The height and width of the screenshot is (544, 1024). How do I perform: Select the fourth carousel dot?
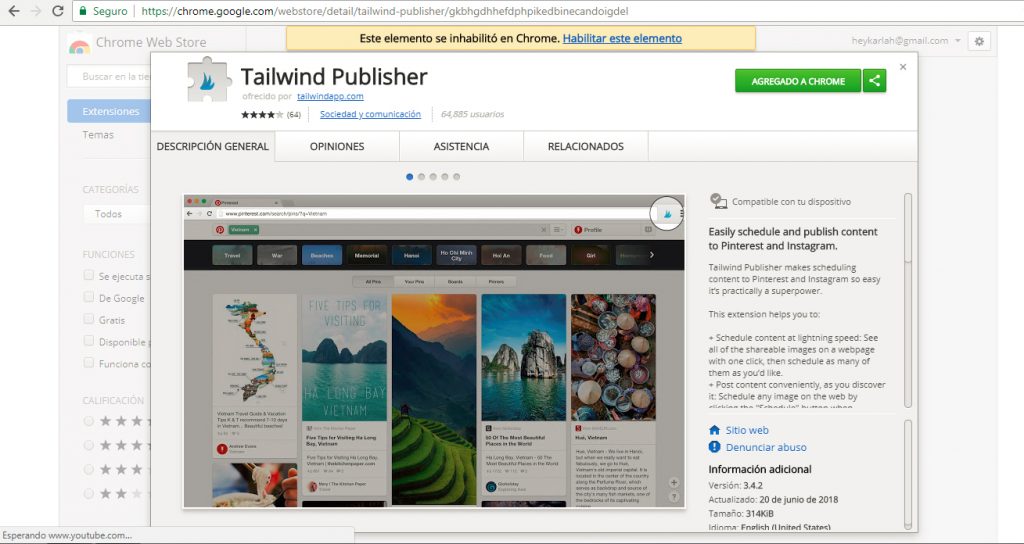pyautogui.click(x=445, y=176)
